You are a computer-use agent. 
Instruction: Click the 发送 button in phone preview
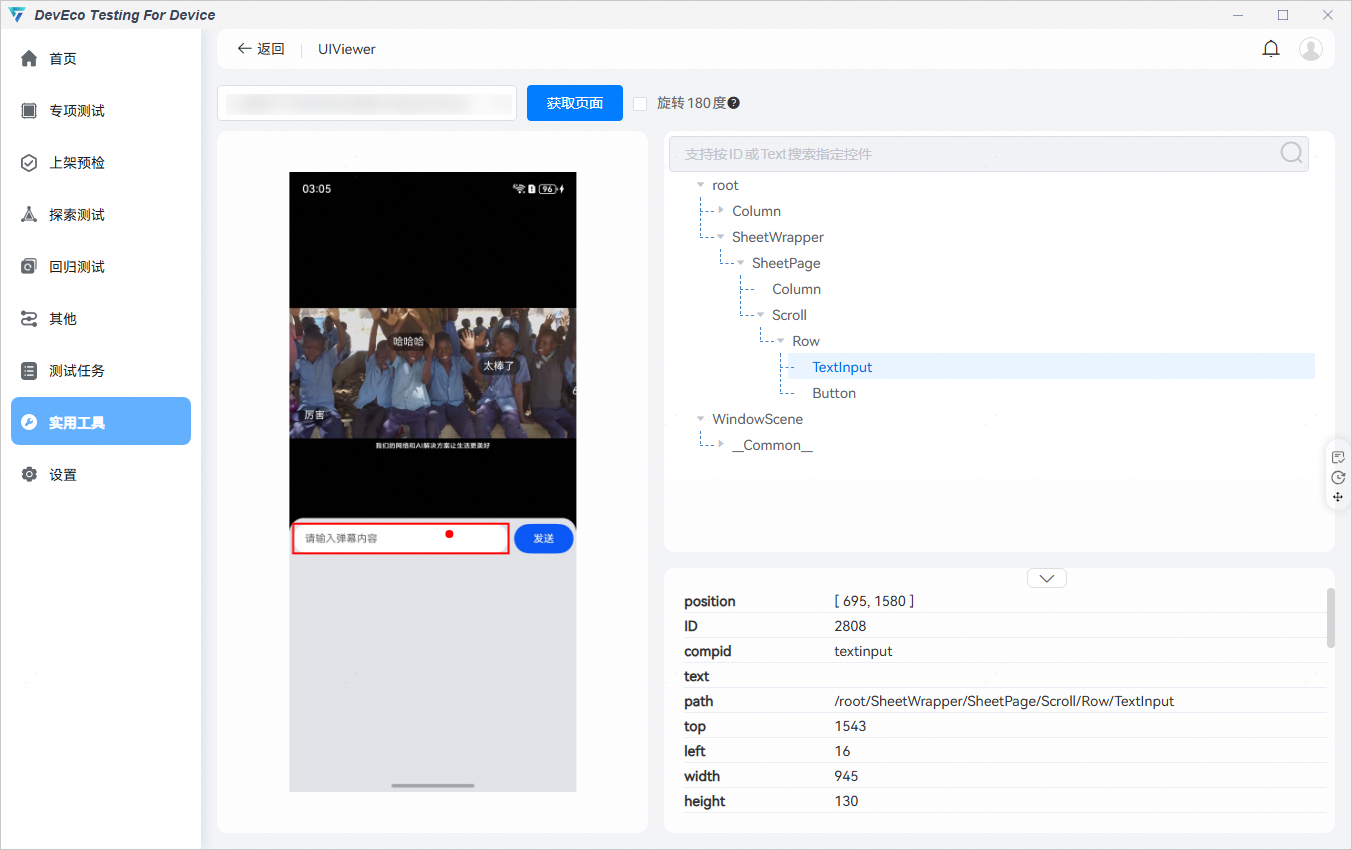click(544, 538)
